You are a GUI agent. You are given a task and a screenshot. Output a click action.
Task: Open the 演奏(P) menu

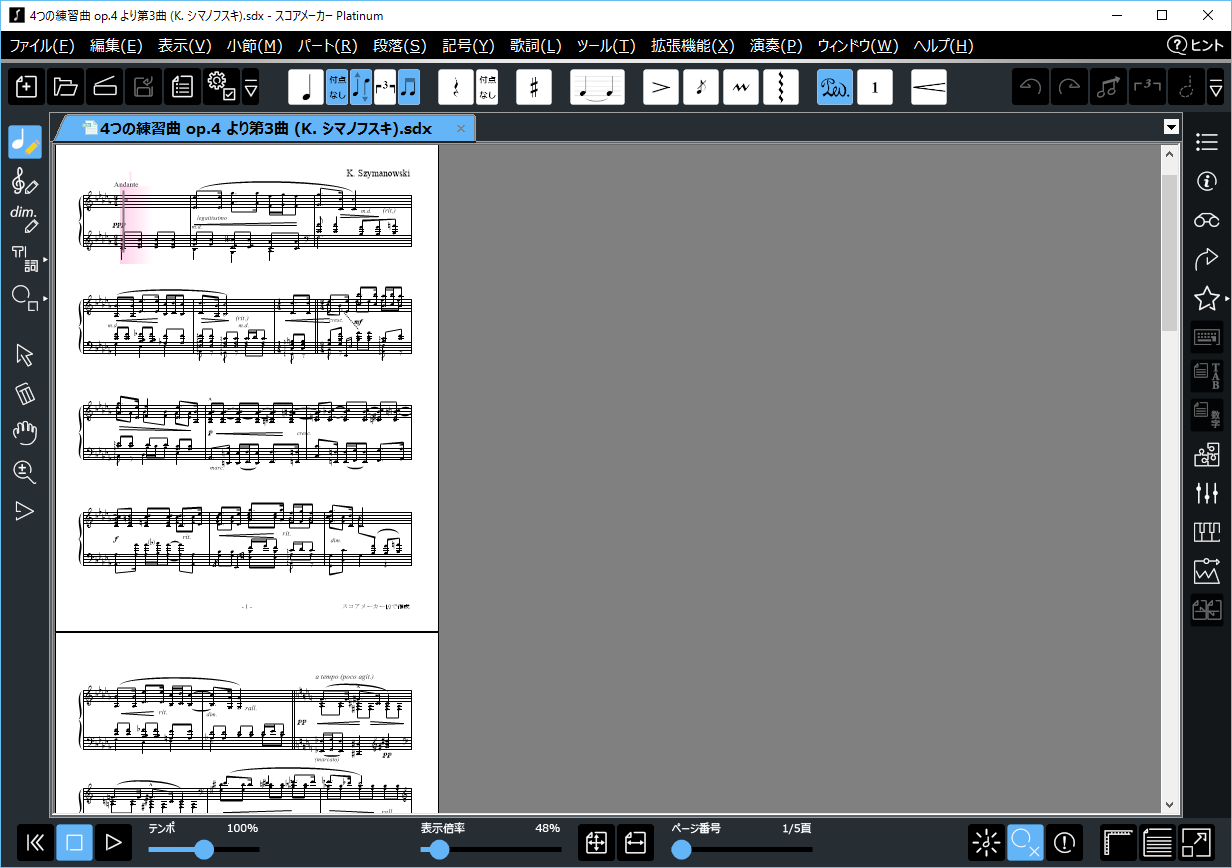pyautogui.click(x=776, y=46)
